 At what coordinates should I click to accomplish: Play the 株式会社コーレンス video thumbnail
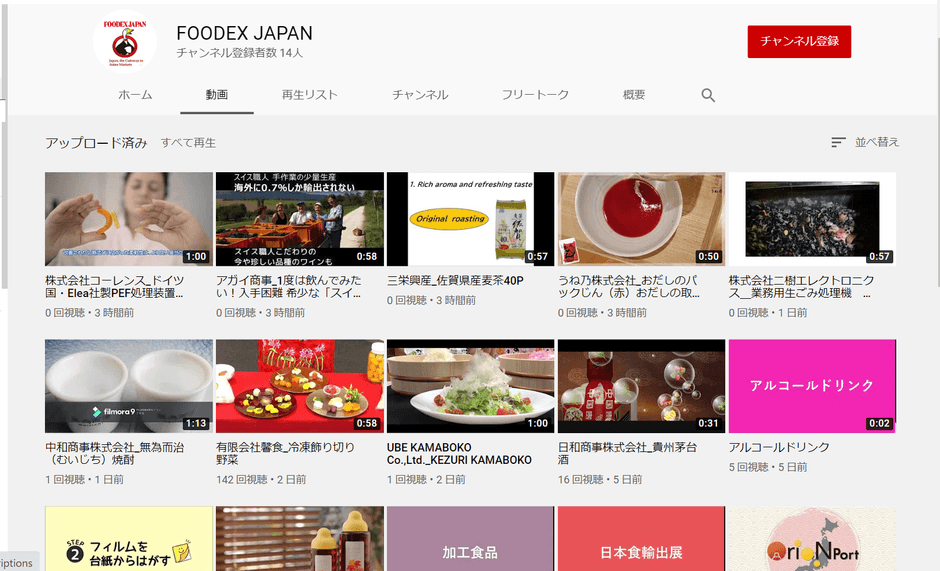[x=129, y=219]
